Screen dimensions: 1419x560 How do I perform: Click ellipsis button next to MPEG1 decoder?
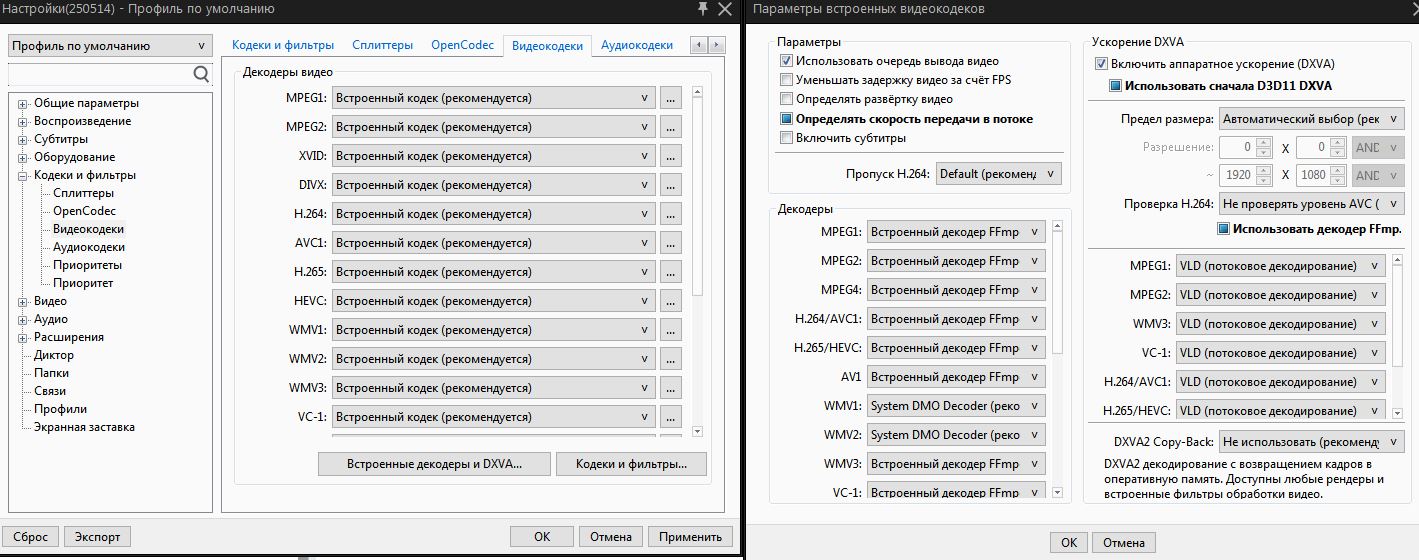(x=671, y=98)
